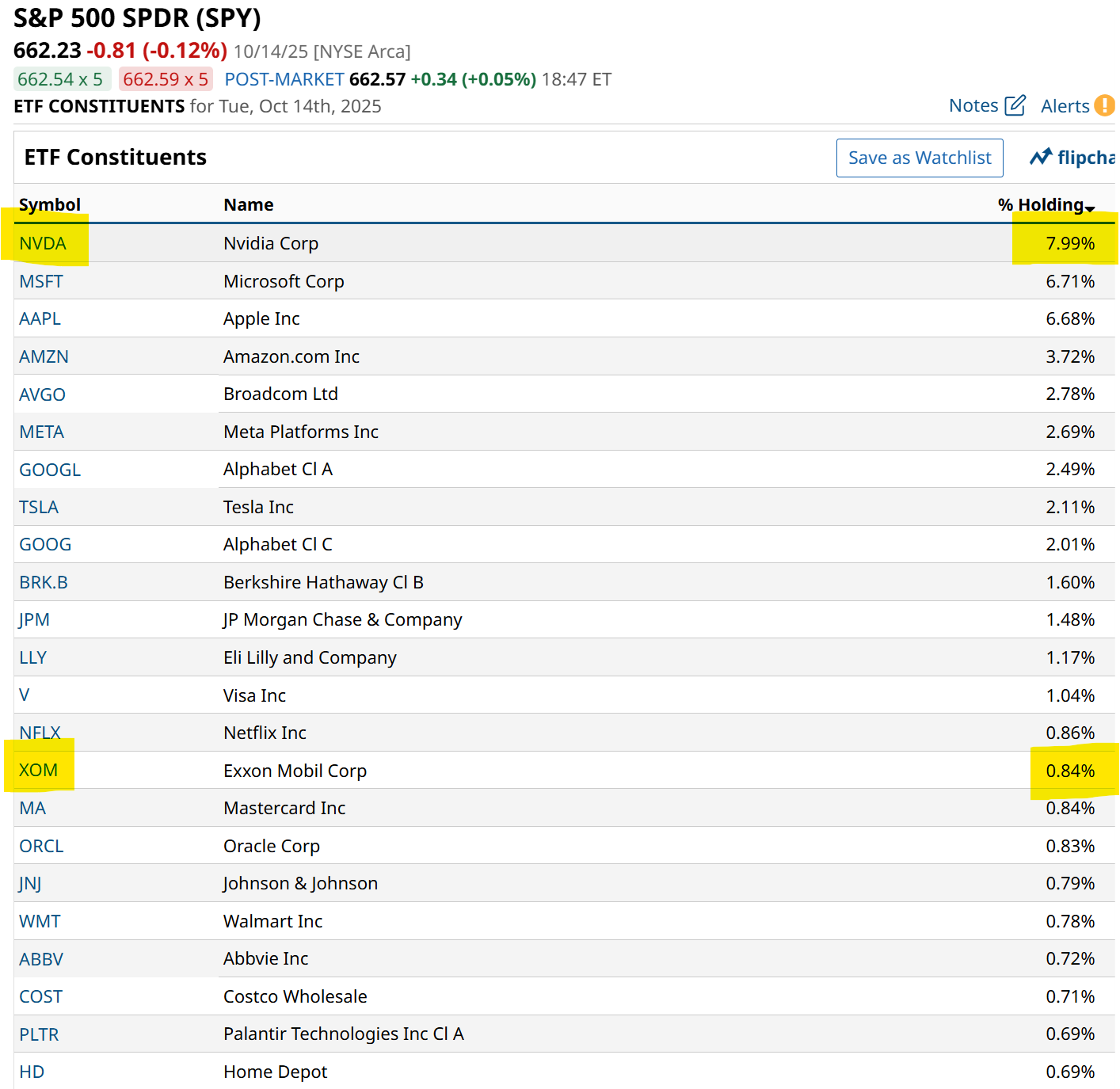Click the flipcharts chart icon
This screenshot has height=1089, width=1120.
[1041, 157]
